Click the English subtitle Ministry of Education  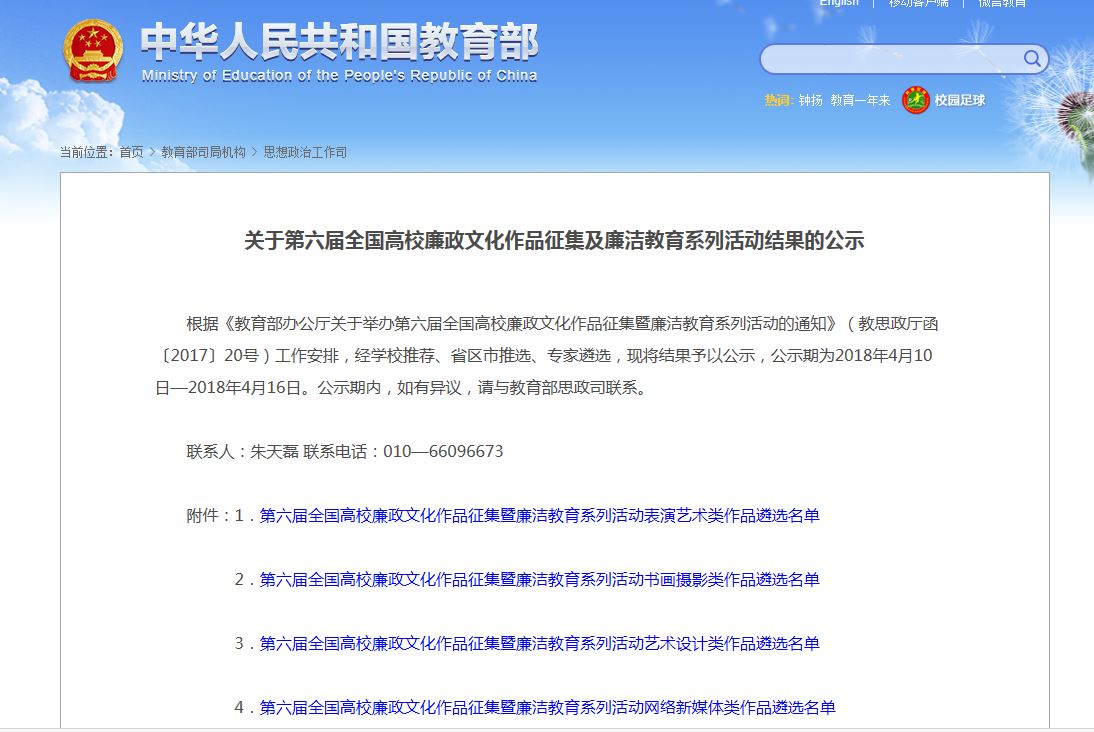pyautogui.click(x=339, y=76)
